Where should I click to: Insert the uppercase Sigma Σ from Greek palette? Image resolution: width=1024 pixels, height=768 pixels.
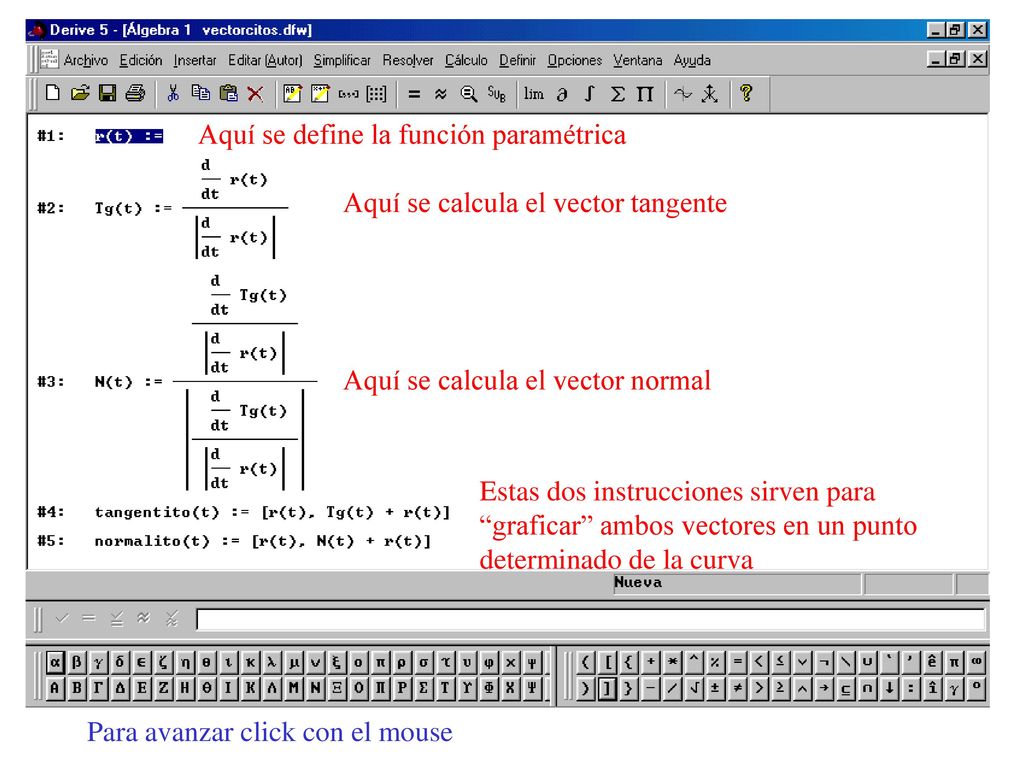tap(423, 687)
